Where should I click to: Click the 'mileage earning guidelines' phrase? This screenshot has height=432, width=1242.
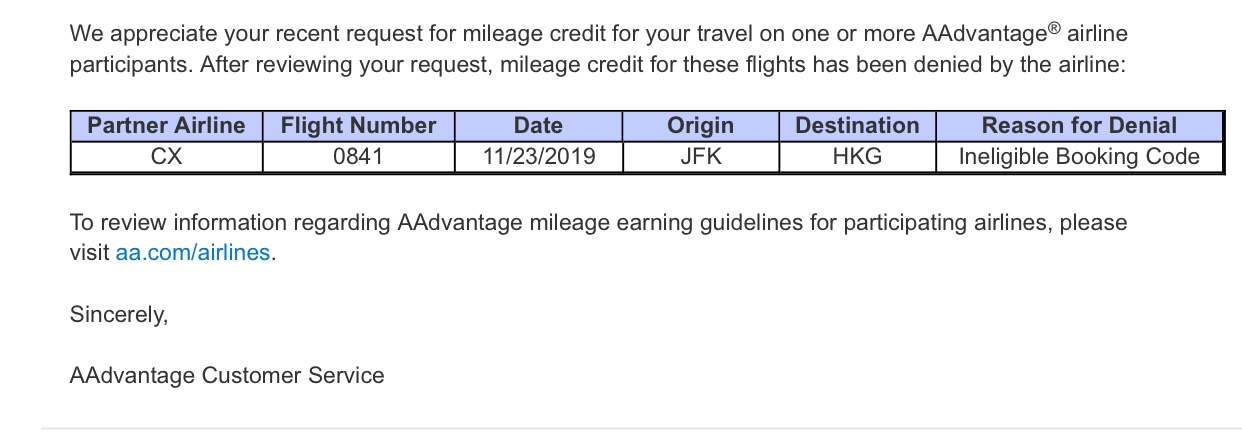click(x=665, y=222)
